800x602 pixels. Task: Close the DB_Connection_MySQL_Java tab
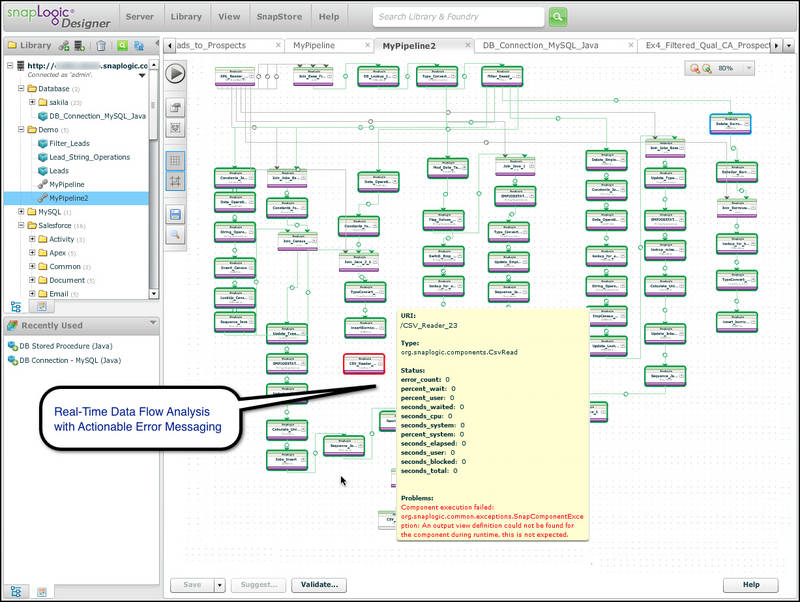point(631,45)
